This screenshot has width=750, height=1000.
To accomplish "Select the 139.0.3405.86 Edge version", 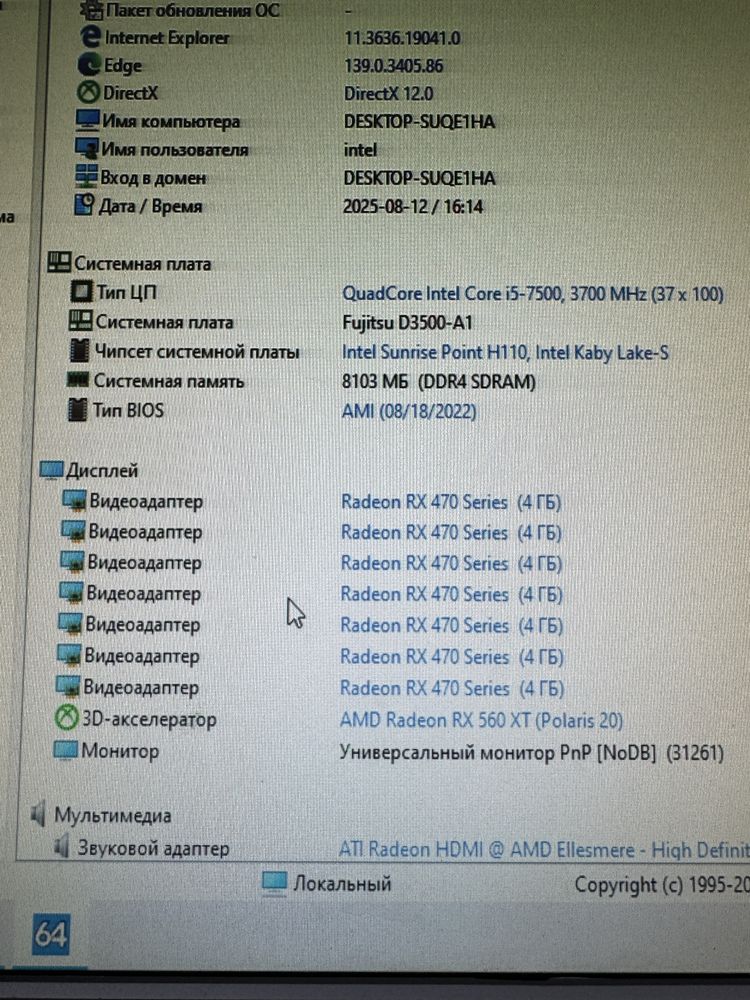I will pos(393,66).
